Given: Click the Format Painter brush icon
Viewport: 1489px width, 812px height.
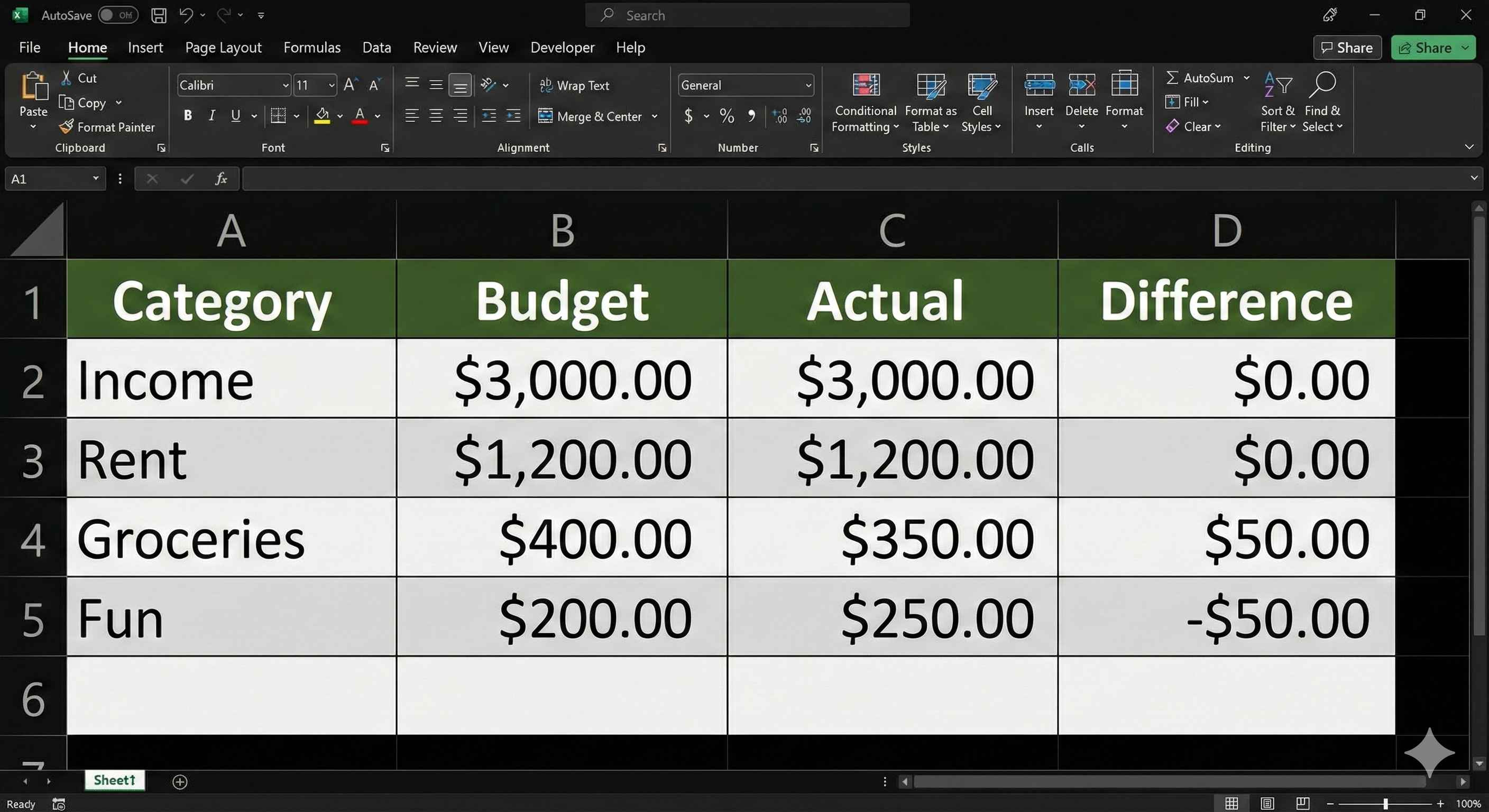Looking at the screenshot, I should pyautogui.click(x=67, y=126).
